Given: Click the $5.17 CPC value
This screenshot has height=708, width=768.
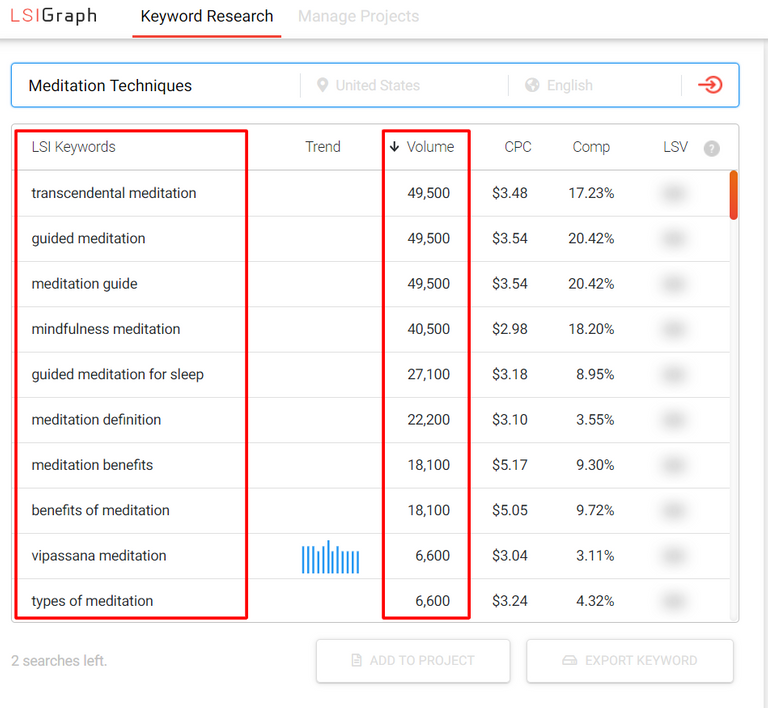Looking at the screenshot, I should coord(510,465).
